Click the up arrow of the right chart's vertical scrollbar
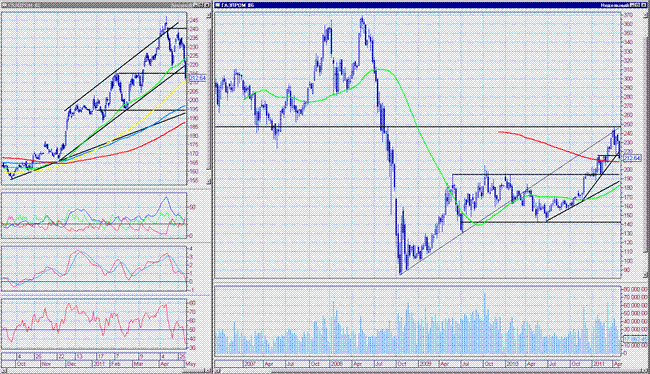This screenshot has height=374, width=650. point(646,14)
